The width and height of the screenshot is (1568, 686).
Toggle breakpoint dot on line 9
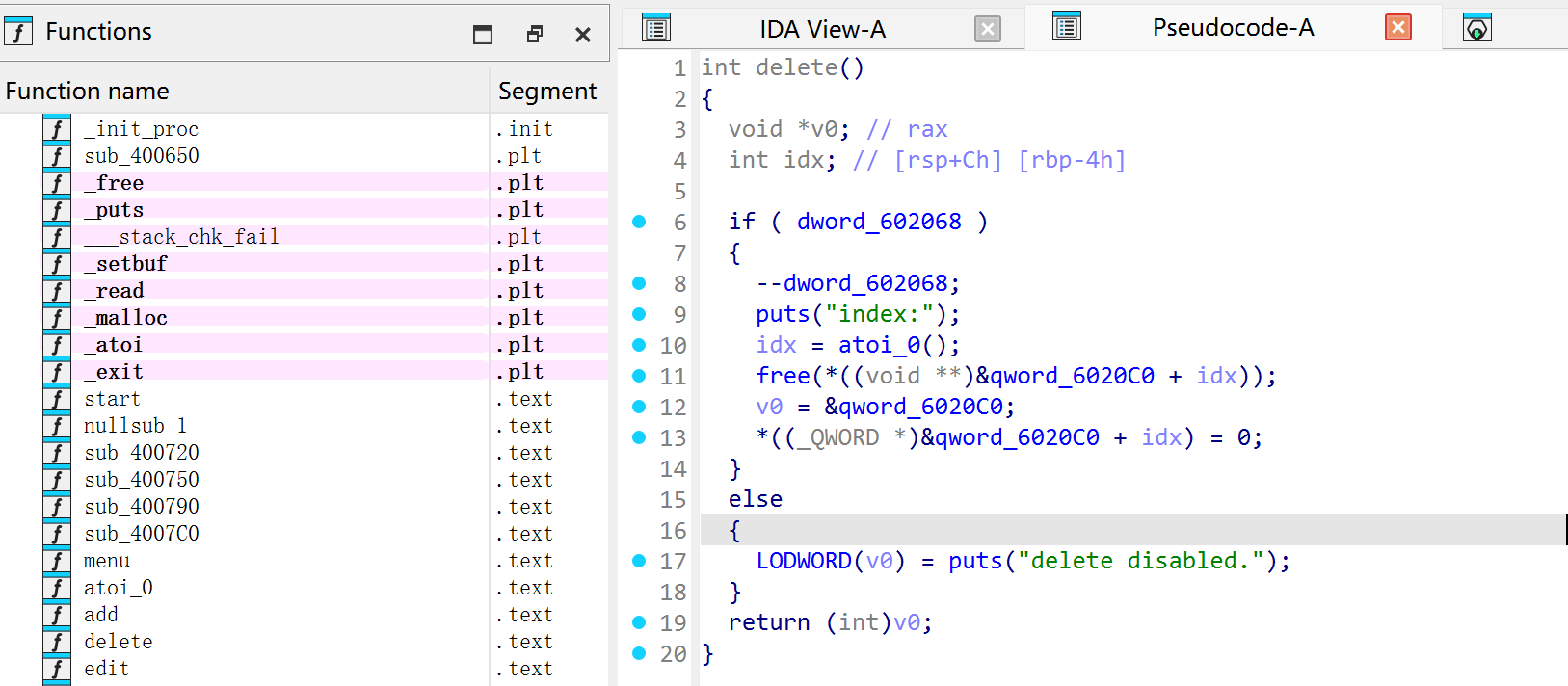(x=639, y=314)
